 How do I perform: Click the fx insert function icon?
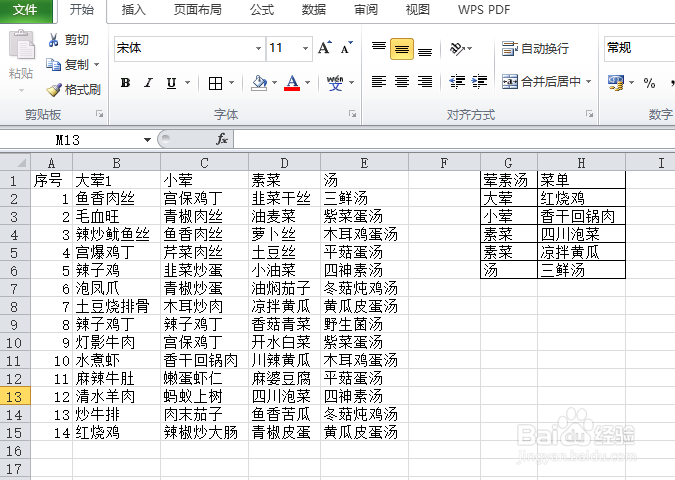coord(222,139)
